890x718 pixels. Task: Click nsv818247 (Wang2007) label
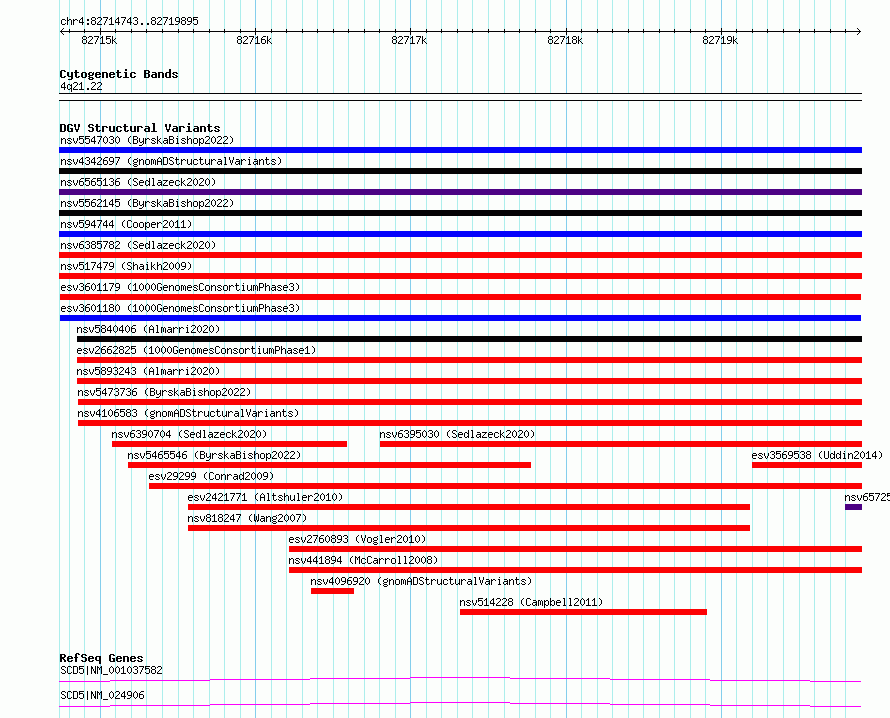247,518
